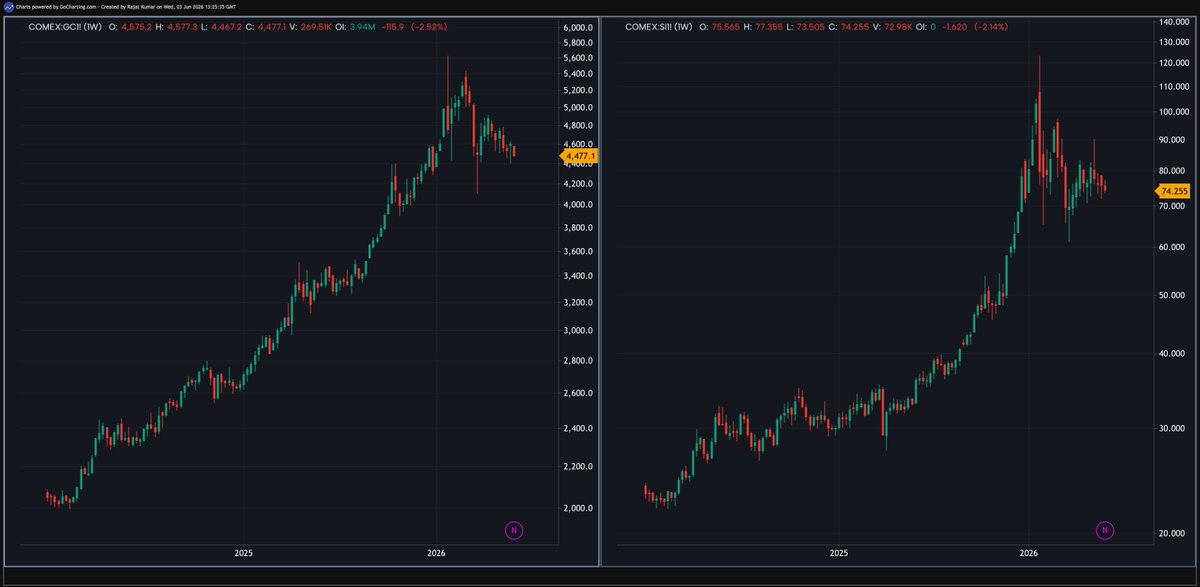Viewport: 1200px width, 587px height.
Task: Click the purple N marker on the gold chart
Action: coord(514,530)
